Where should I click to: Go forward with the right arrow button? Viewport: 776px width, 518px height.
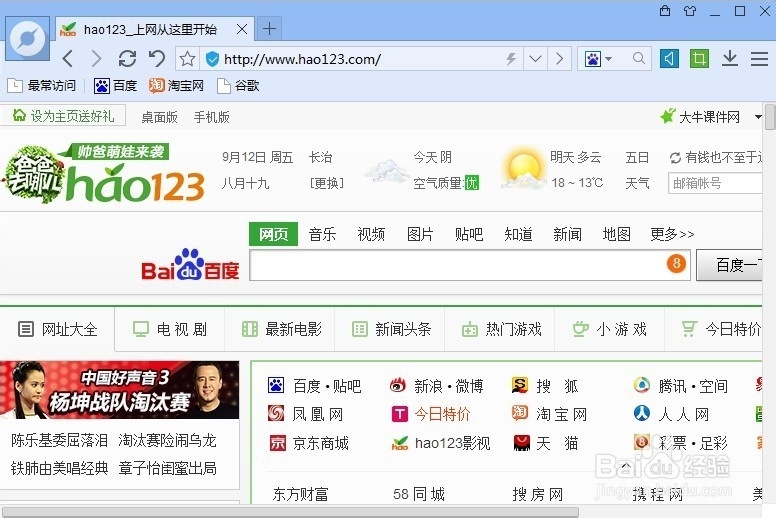click(97, 59)
